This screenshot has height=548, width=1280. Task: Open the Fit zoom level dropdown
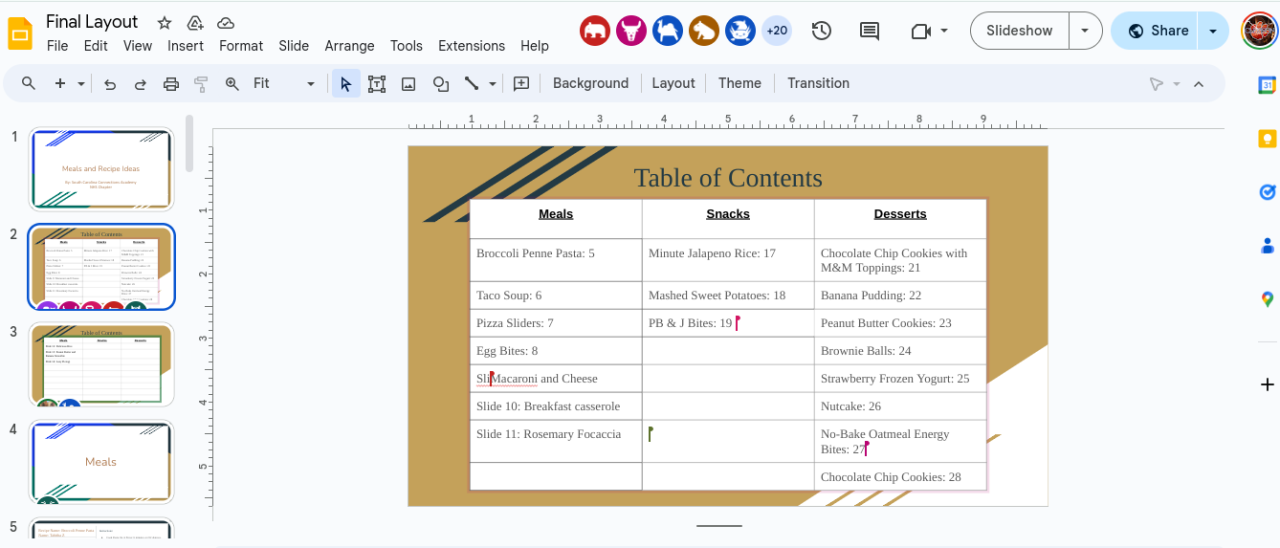(284, 84)
